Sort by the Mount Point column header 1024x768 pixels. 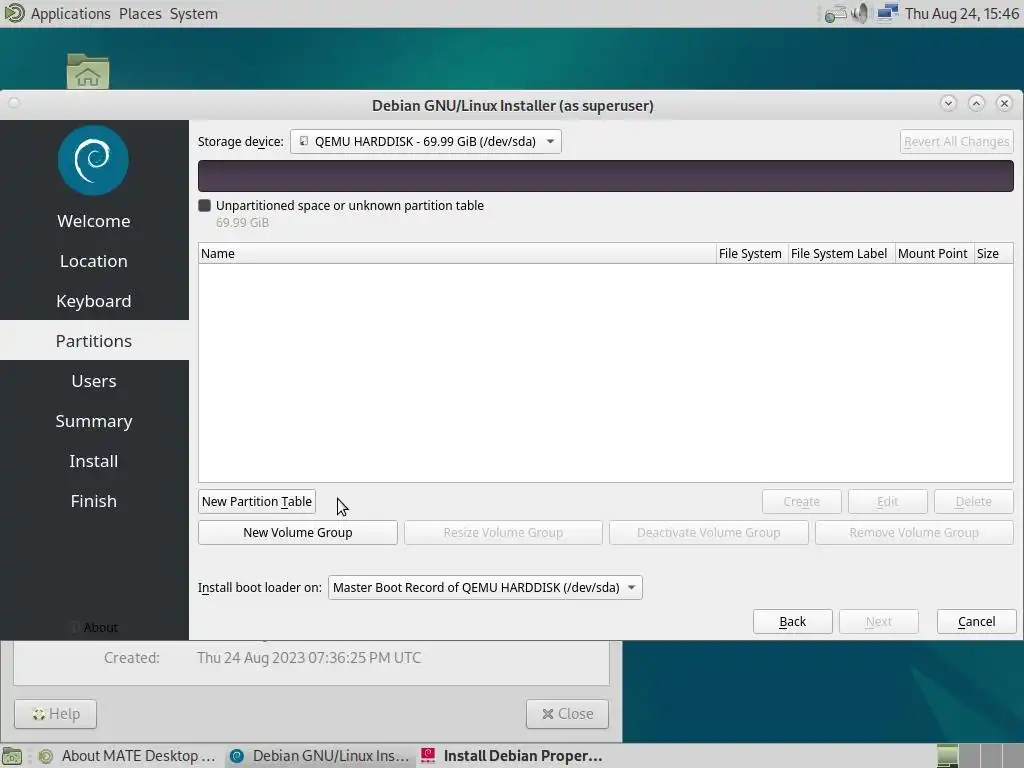click(933, 253)
